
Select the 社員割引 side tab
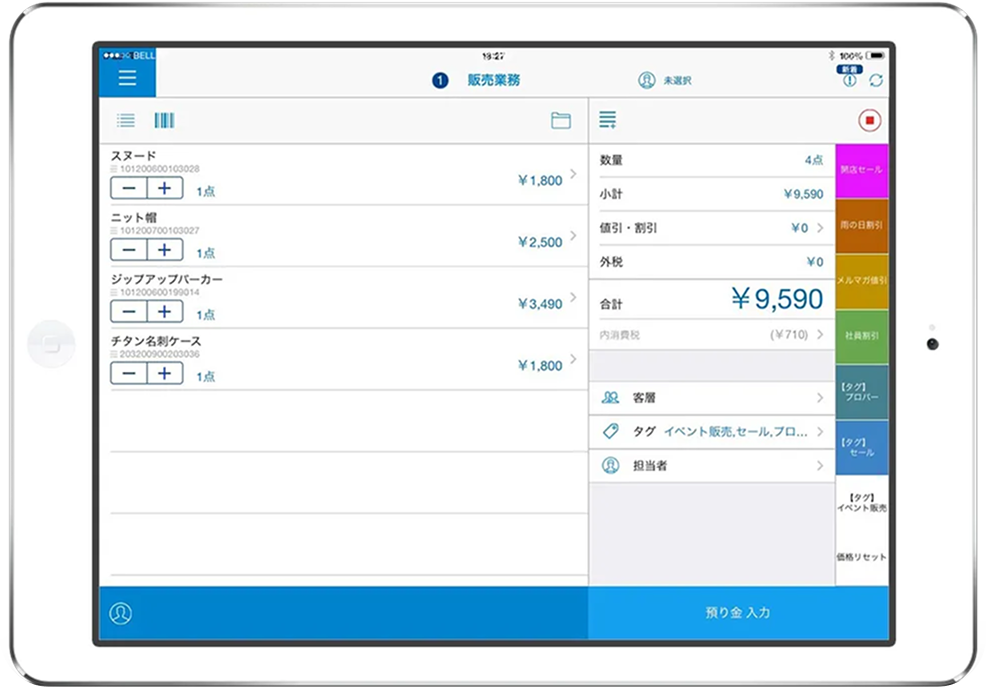pyautogui.click(x=861, y=337)
